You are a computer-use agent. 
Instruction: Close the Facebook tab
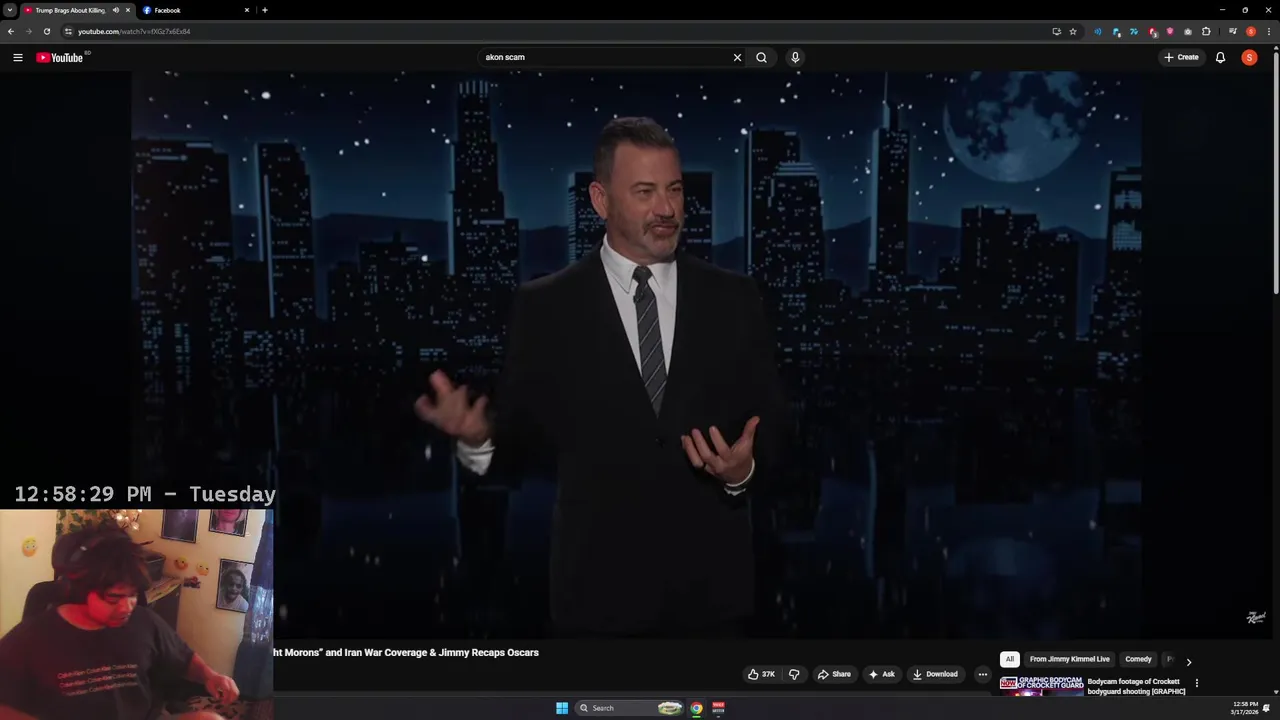247,10
